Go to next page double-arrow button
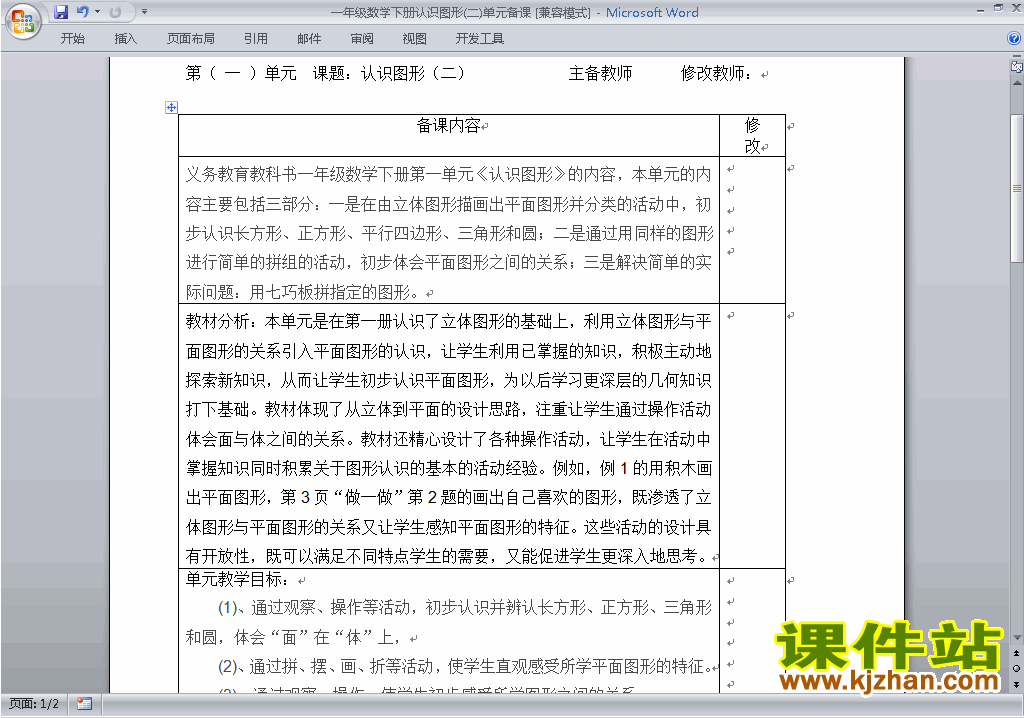 pyautogui.click(x=1016, y=684)
